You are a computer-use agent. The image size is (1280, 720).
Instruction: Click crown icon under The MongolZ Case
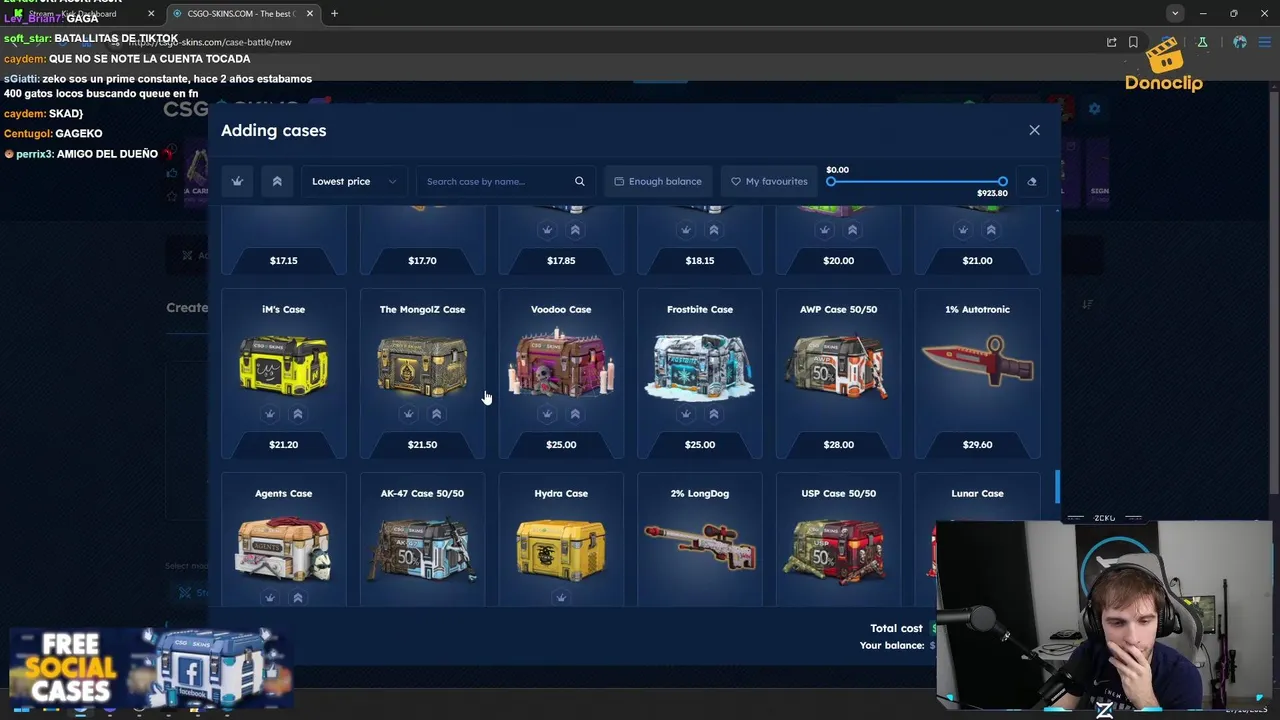[408, 414]
